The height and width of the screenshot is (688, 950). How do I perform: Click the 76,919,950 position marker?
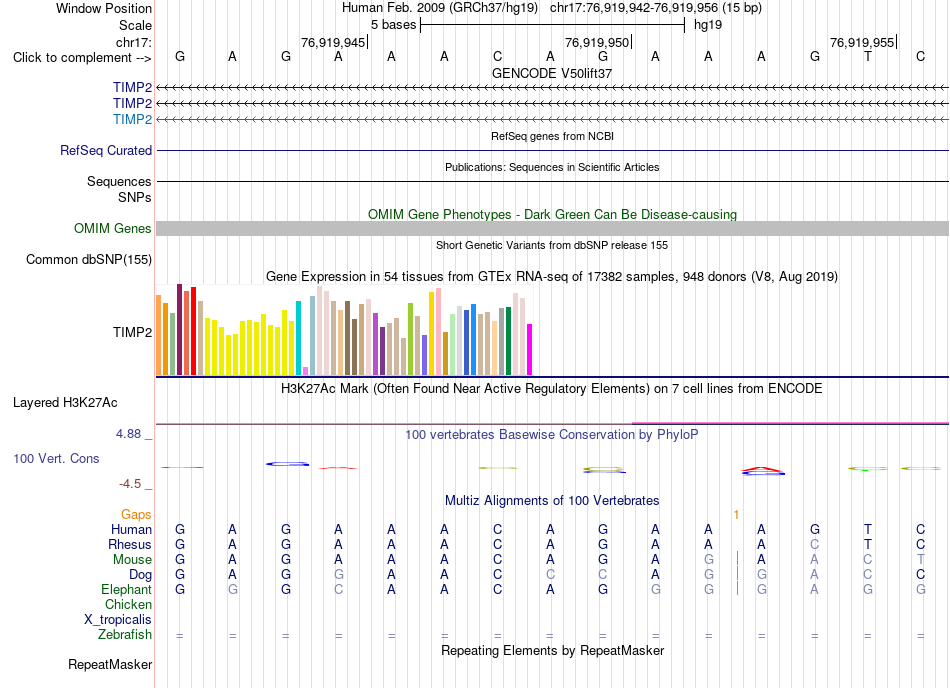pyautogui.click(x=597, y=42)
